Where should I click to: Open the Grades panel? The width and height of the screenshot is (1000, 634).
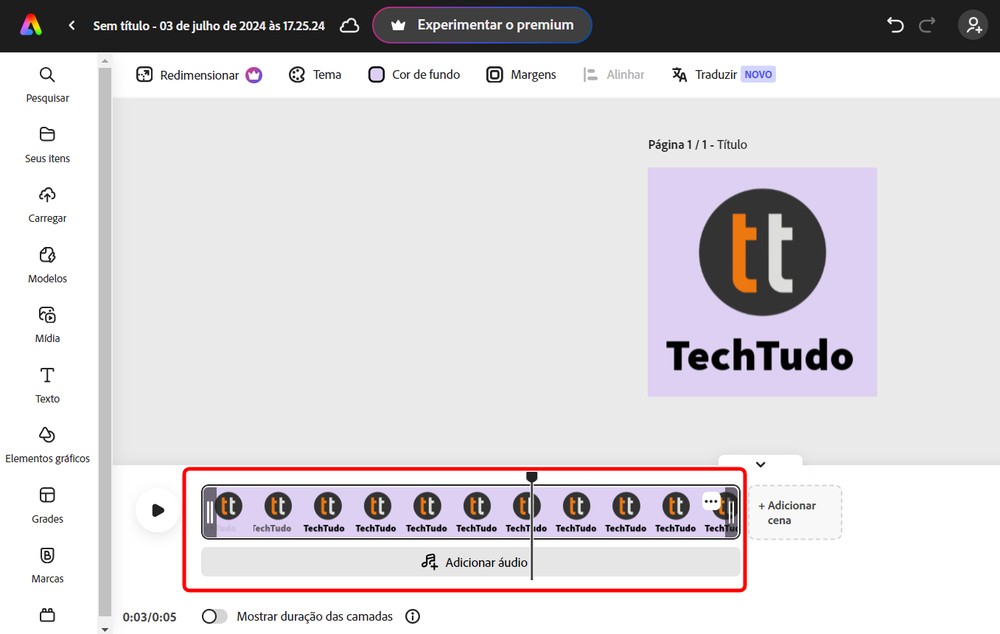pos(47,505)
